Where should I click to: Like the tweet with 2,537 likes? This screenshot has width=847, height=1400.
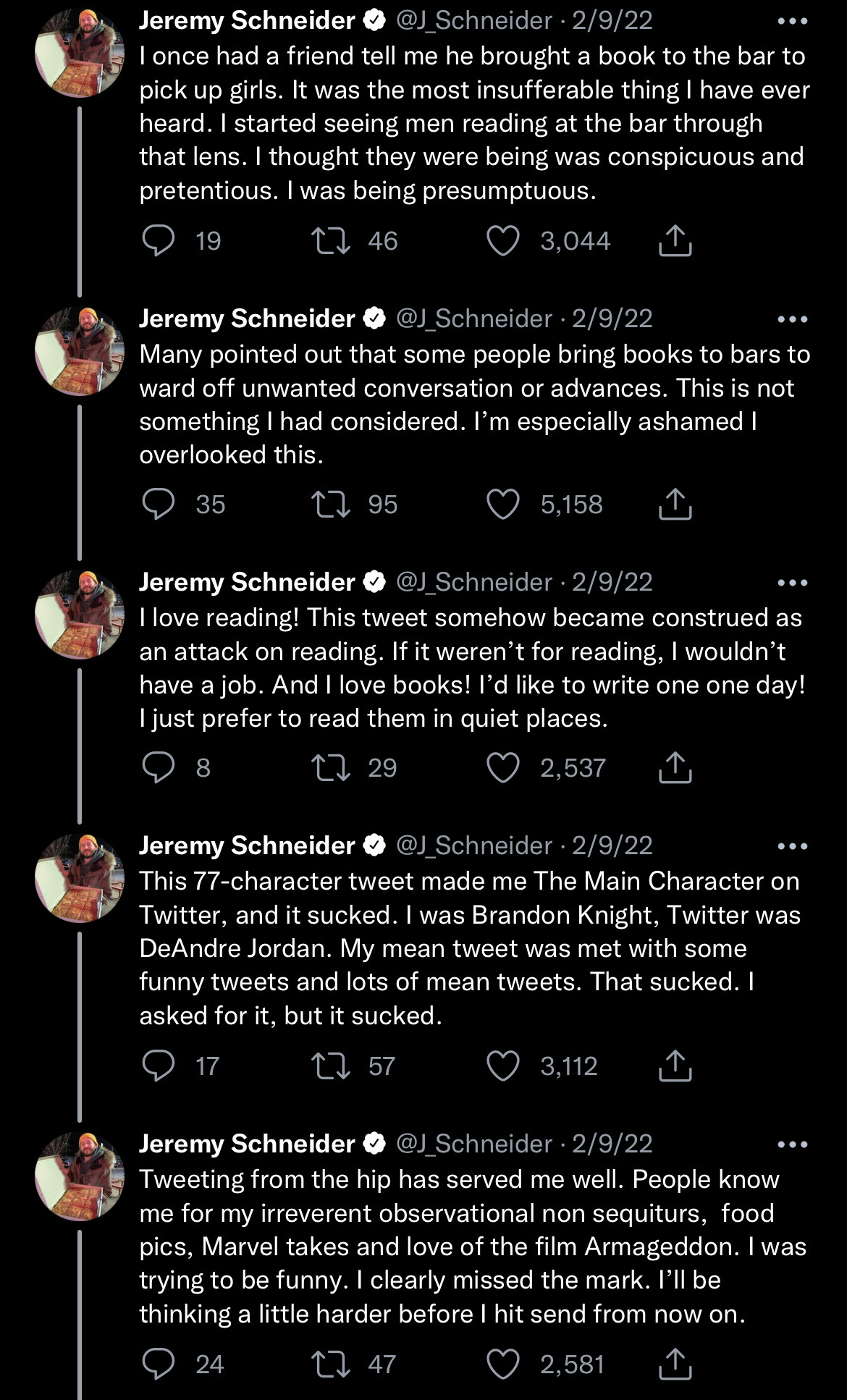(x=502, y=768)
